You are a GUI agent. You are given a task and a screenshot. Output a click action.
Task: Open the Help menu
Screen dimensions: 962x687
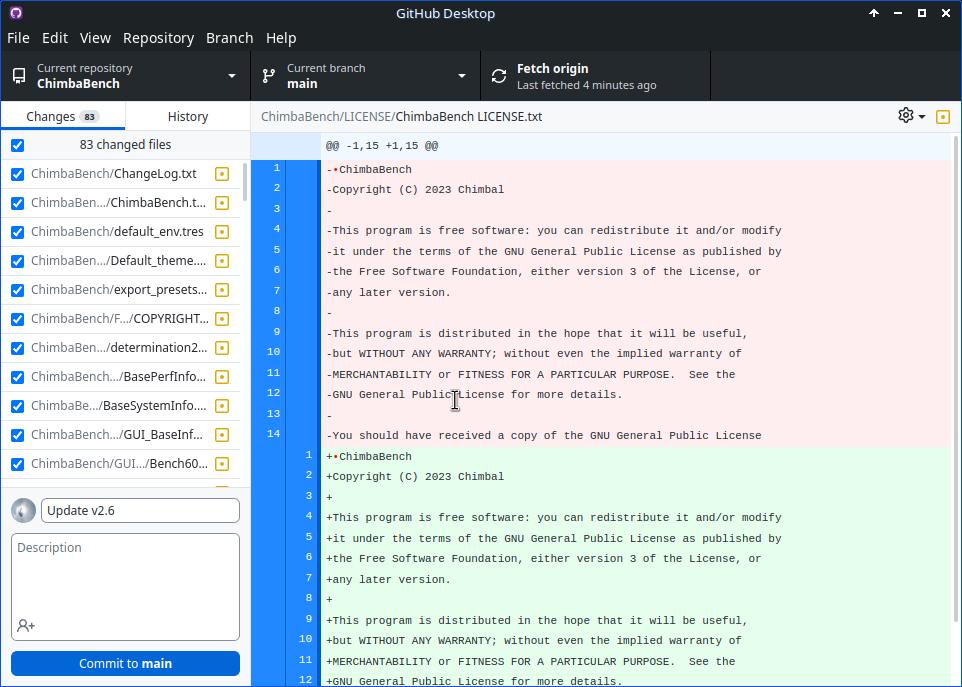point(281,38)
